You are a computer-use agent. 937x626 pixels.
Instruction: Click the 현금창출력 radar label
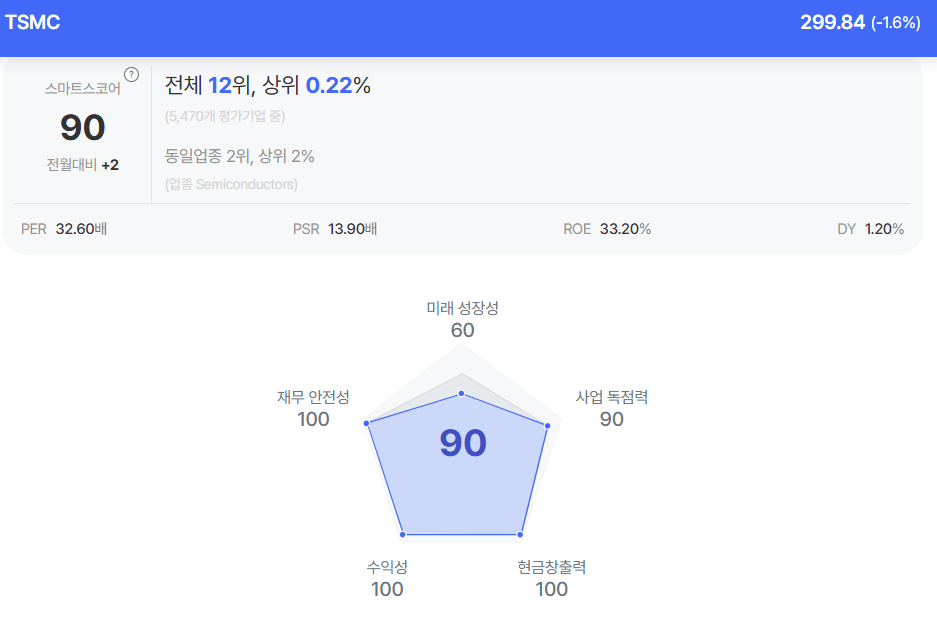[552, 567]
